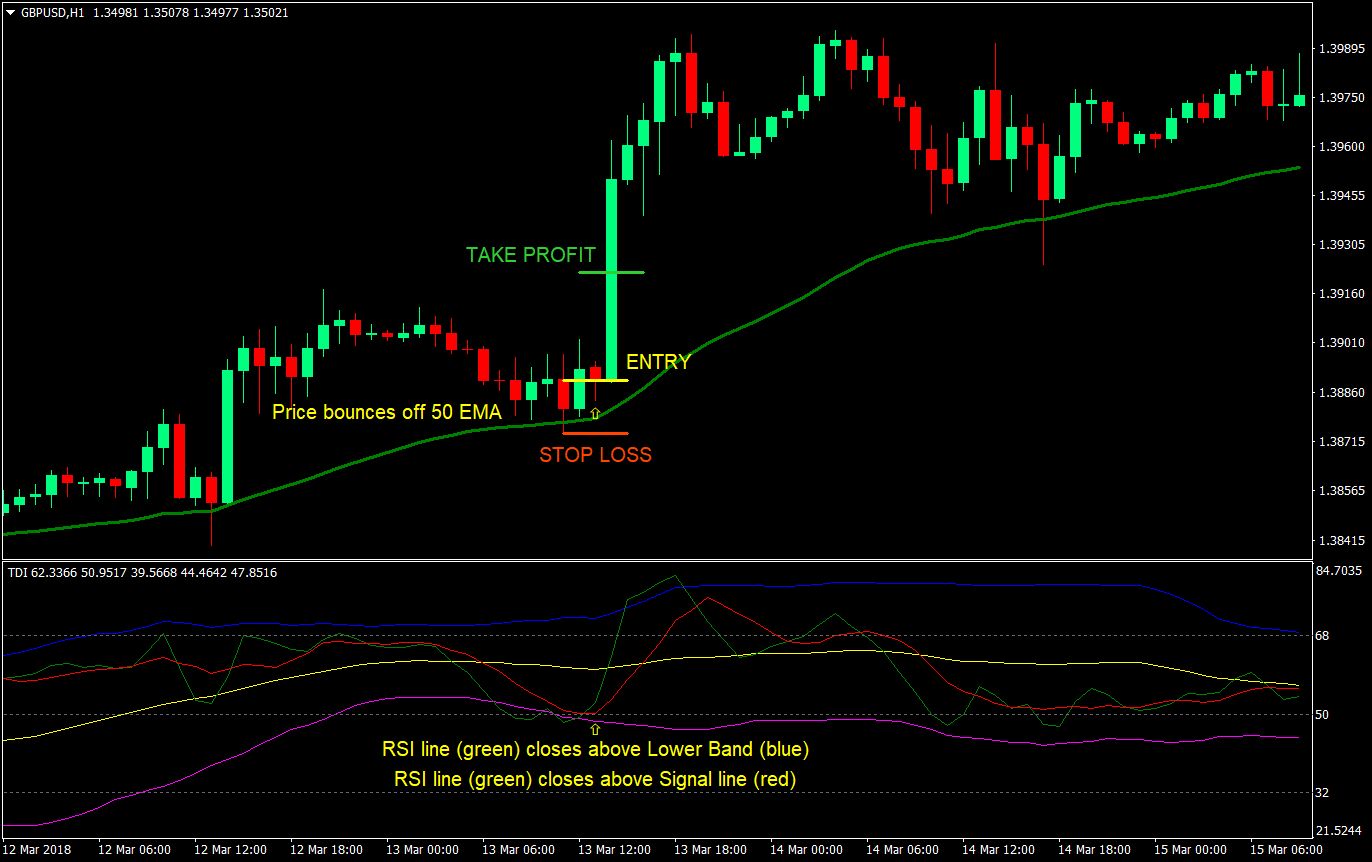Open the symbol dropdown arrow beside GBPUSD
The image size is (1372, 862).
click(8, 13)
